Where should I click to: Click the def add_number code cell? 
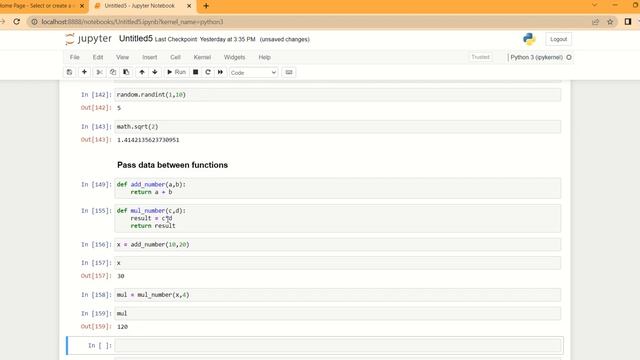click(x=338, y=188)
